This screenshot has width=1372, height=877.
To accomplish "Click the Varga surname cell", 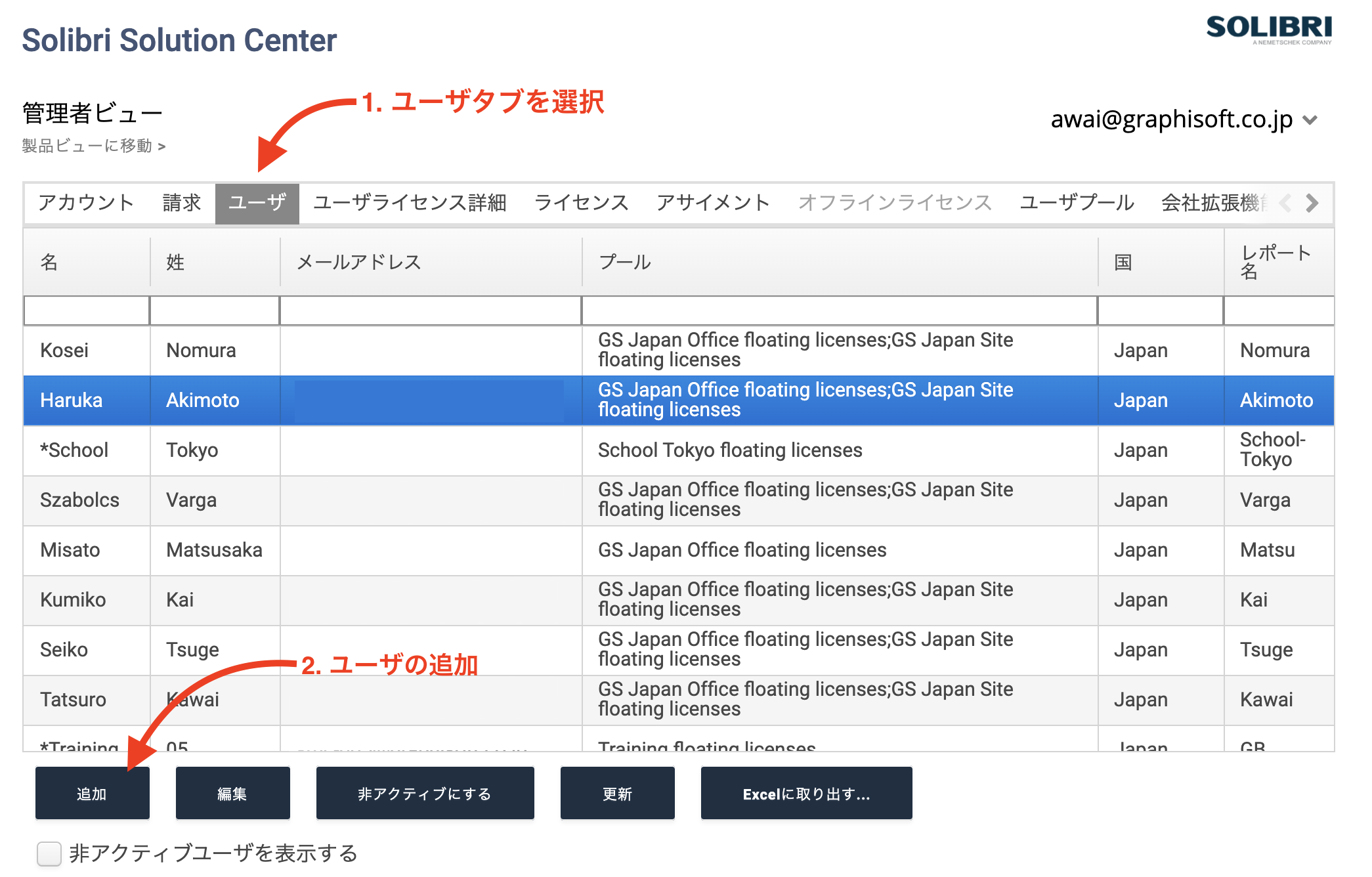I will click(215, 500).
